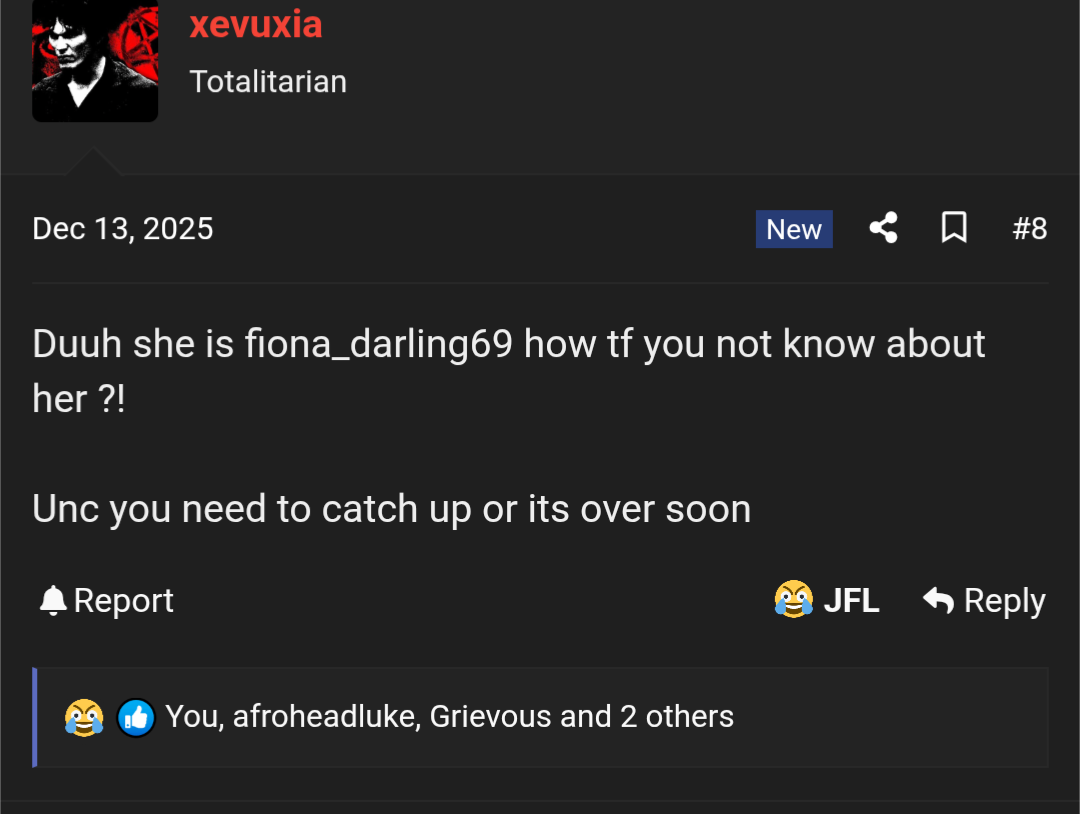Screen dimensions: 1080x814
Task: Click the blue New badge
Action: 794,229
